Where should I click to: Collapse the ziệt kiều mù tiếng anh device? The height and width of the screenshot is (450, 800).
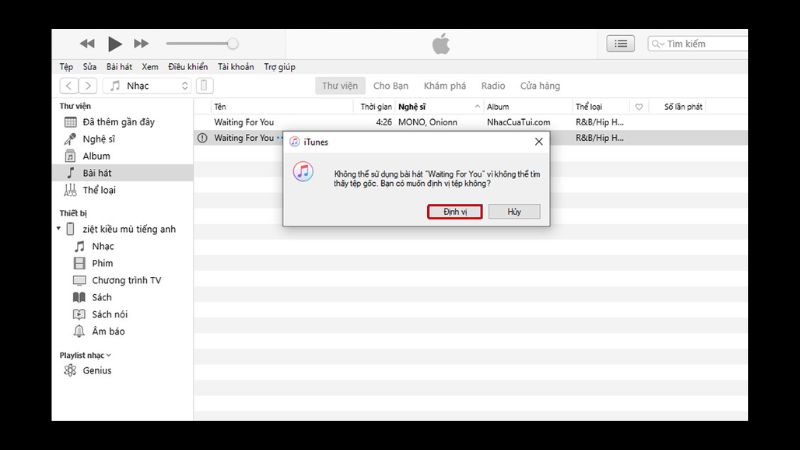[x=59, y=229]
